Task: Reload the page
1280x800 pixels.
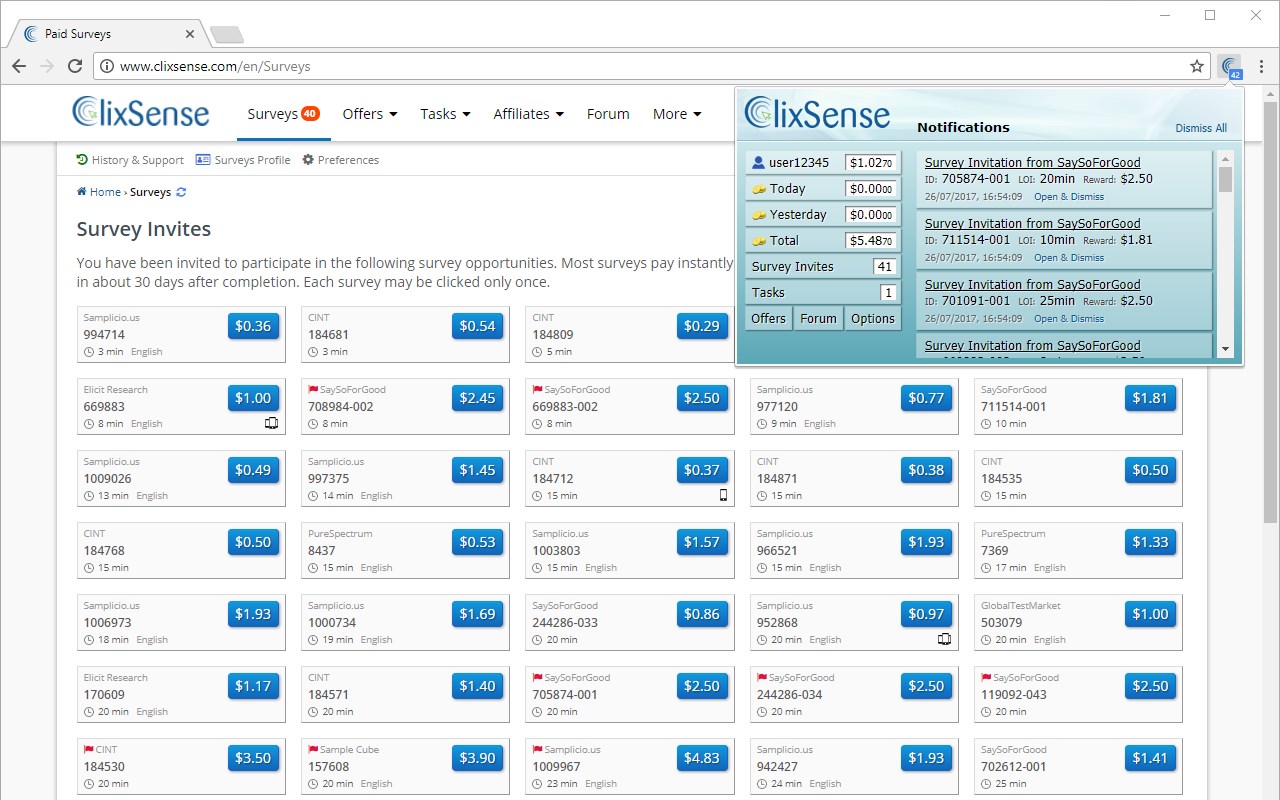Action: tap(75, 66)
